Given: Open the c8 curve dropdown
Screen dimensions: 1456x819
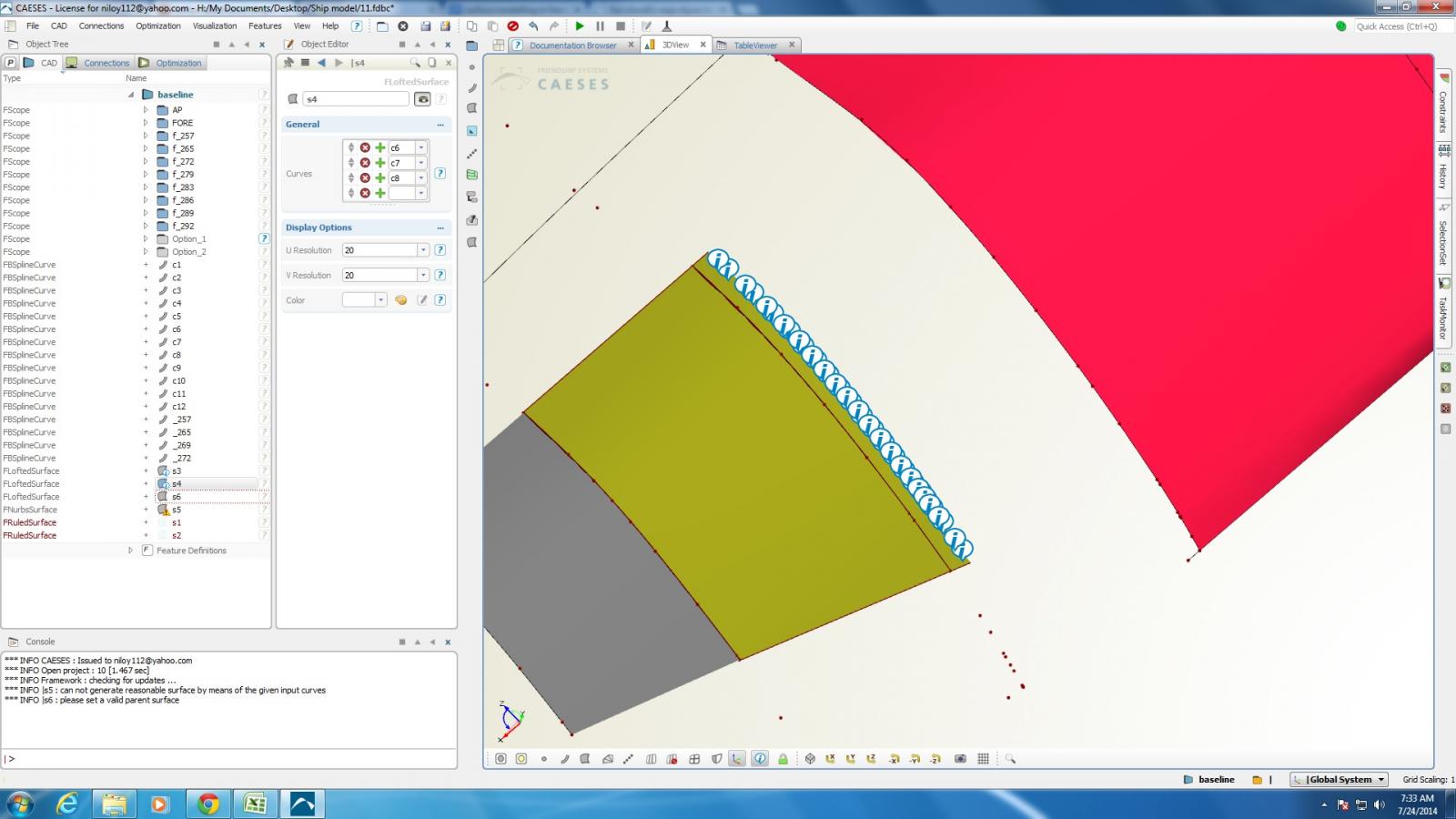Looking at the screenshot, I should (420, 178).
